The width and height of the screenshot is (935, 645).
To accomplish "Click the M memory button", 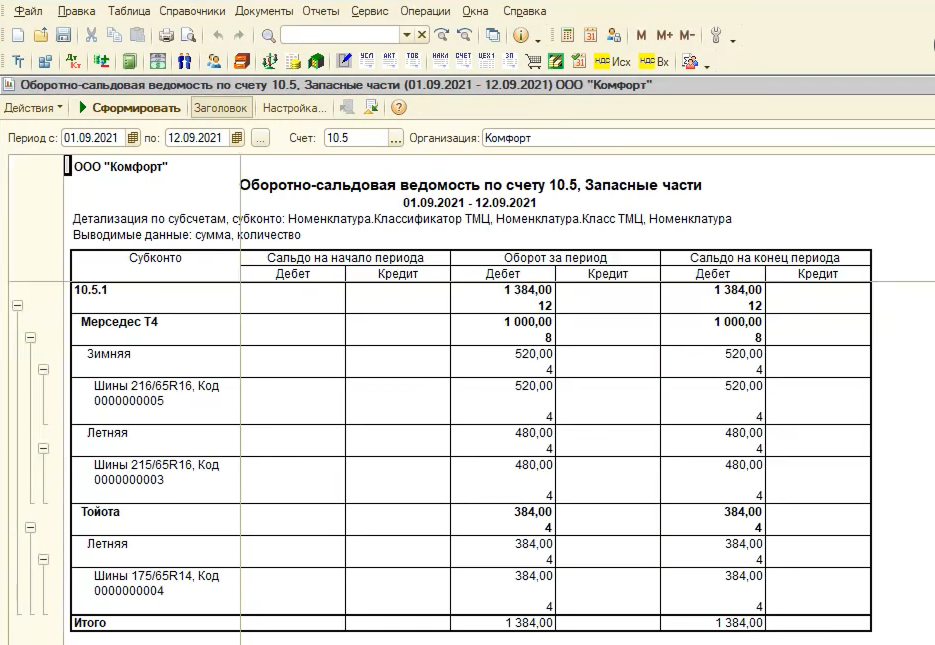I will (642, 35).
